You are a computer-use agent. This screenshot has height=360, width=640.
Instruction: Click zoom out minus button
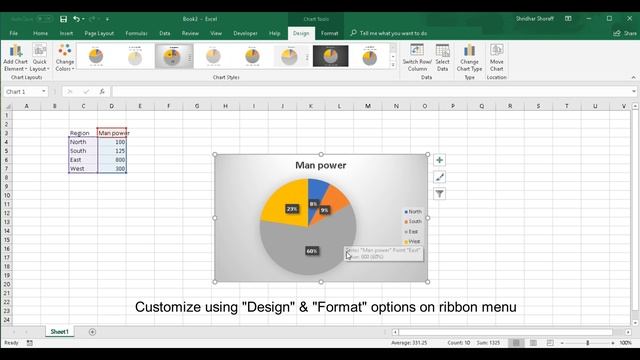[562, 343]
